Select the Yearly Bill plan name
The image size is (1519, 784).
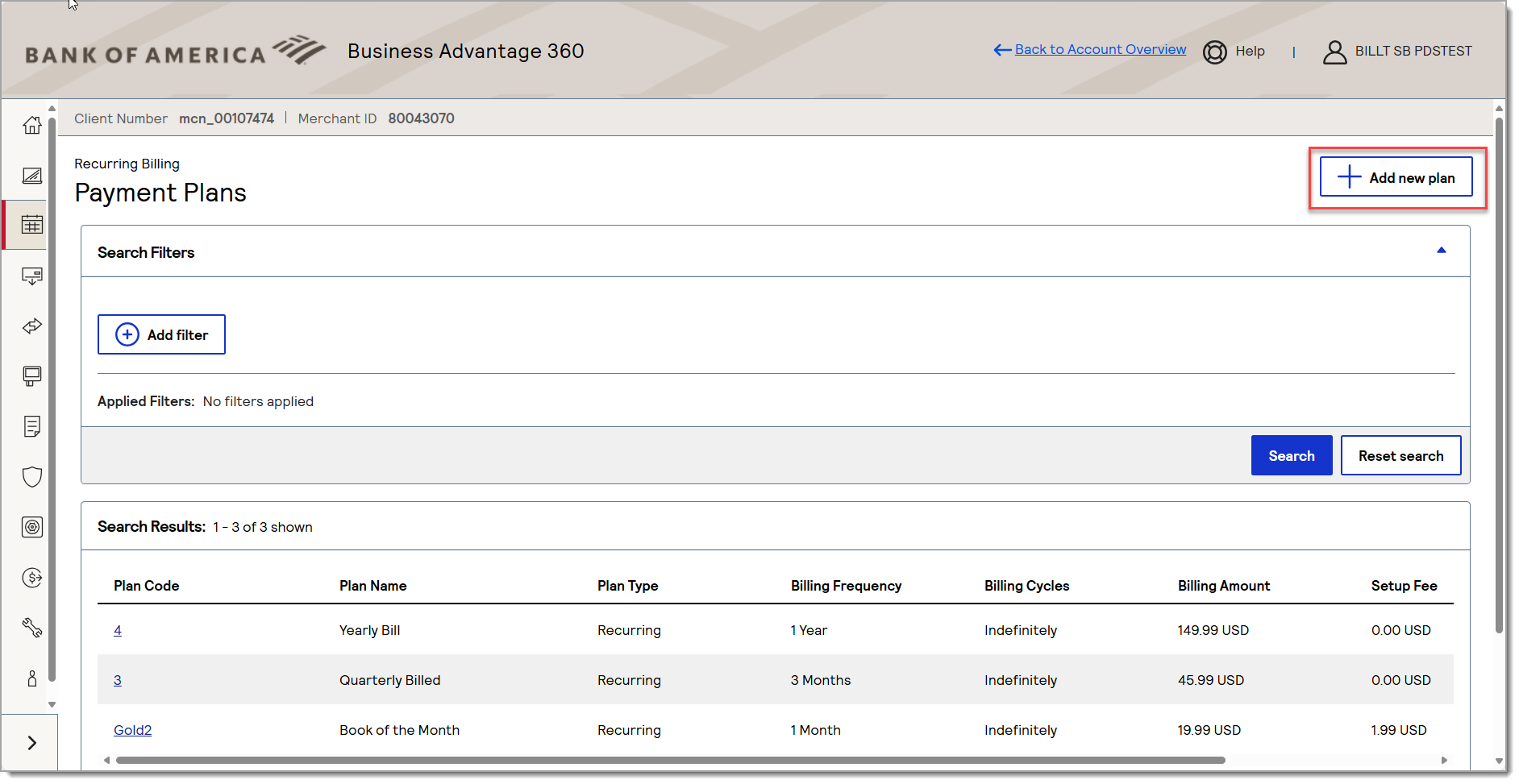[370, 631]
